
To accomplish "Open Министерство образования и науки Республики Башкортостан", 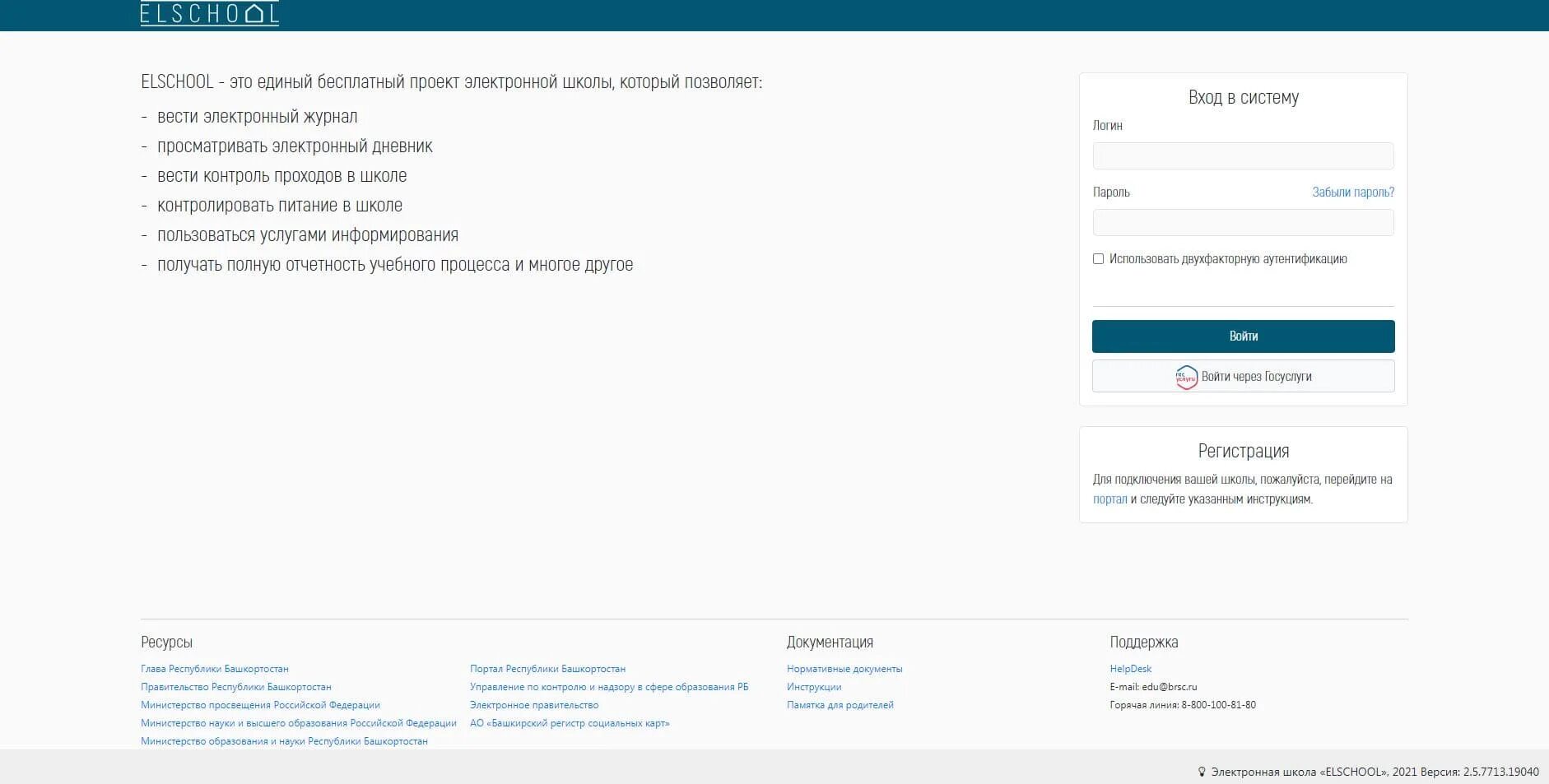I will (x=284, y=741).
